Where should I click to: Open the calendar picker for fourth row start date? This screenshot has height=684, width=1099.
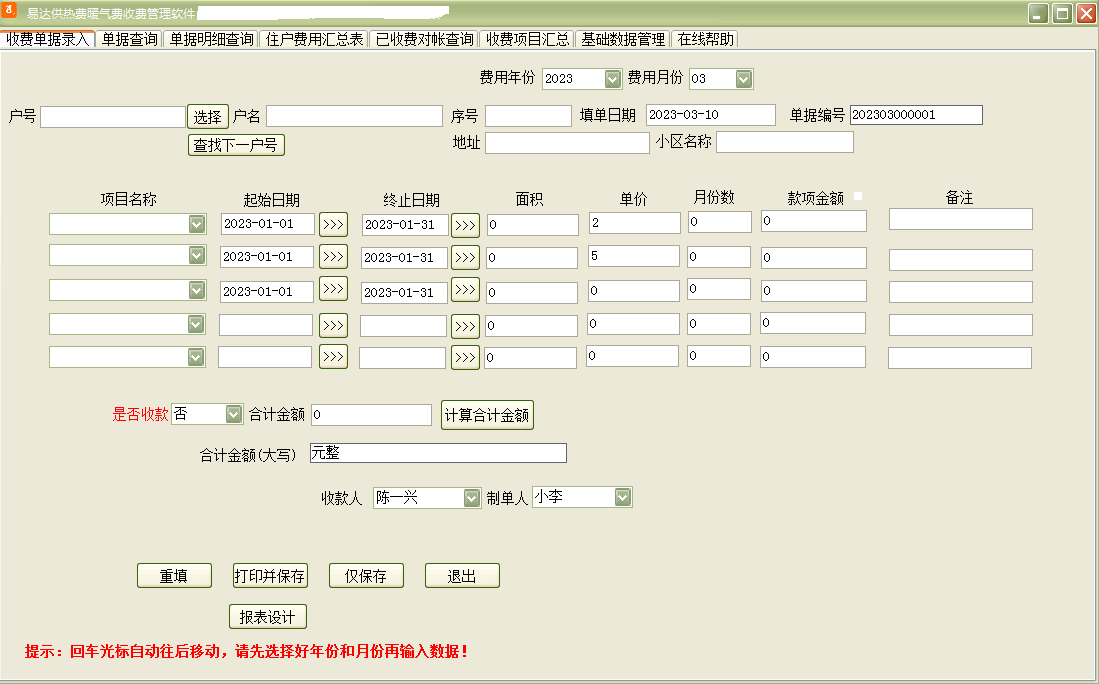click(x=333, y=323)
